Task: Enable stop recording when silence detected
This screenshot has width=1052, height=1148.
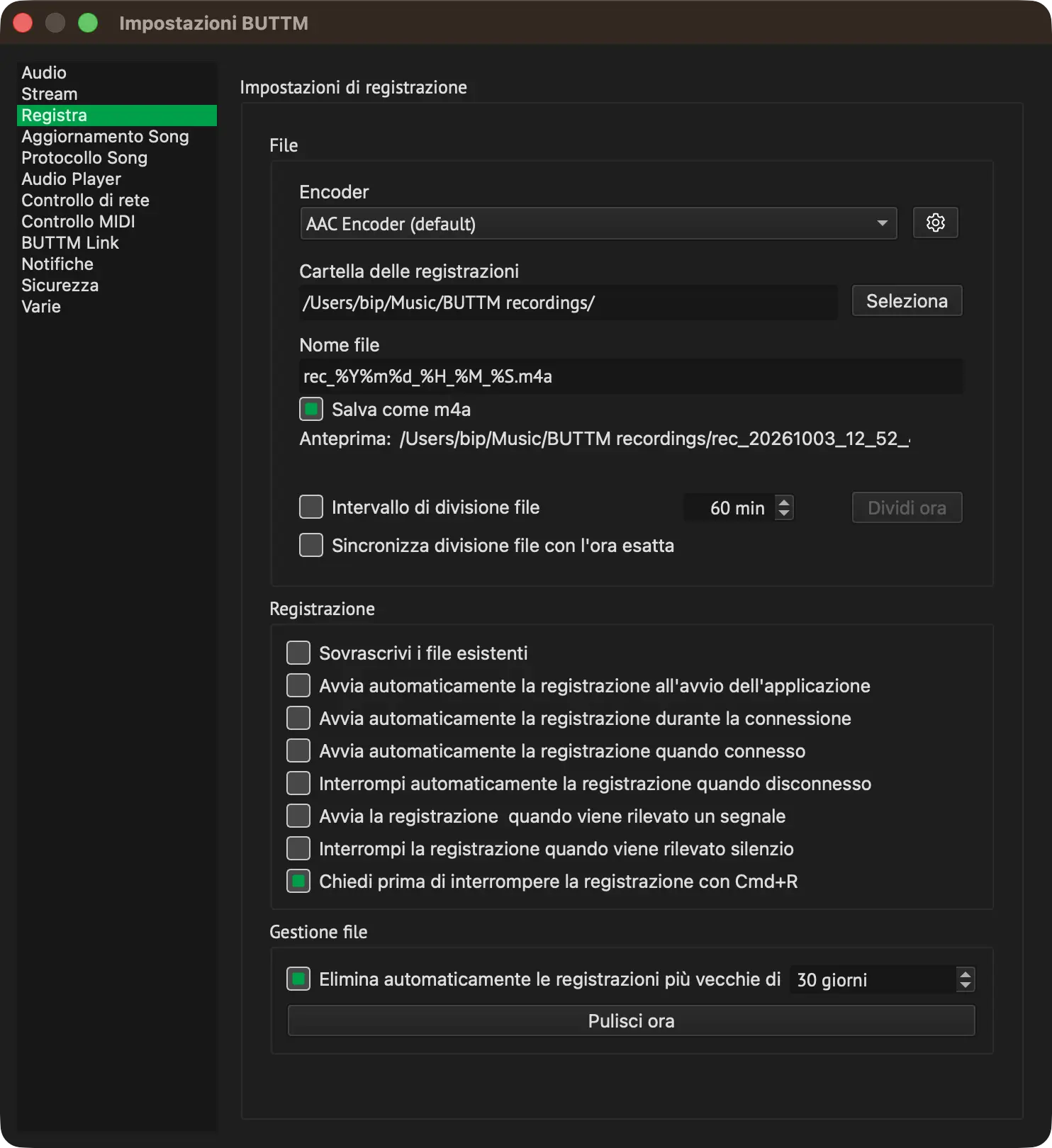Action: point(298,849)
